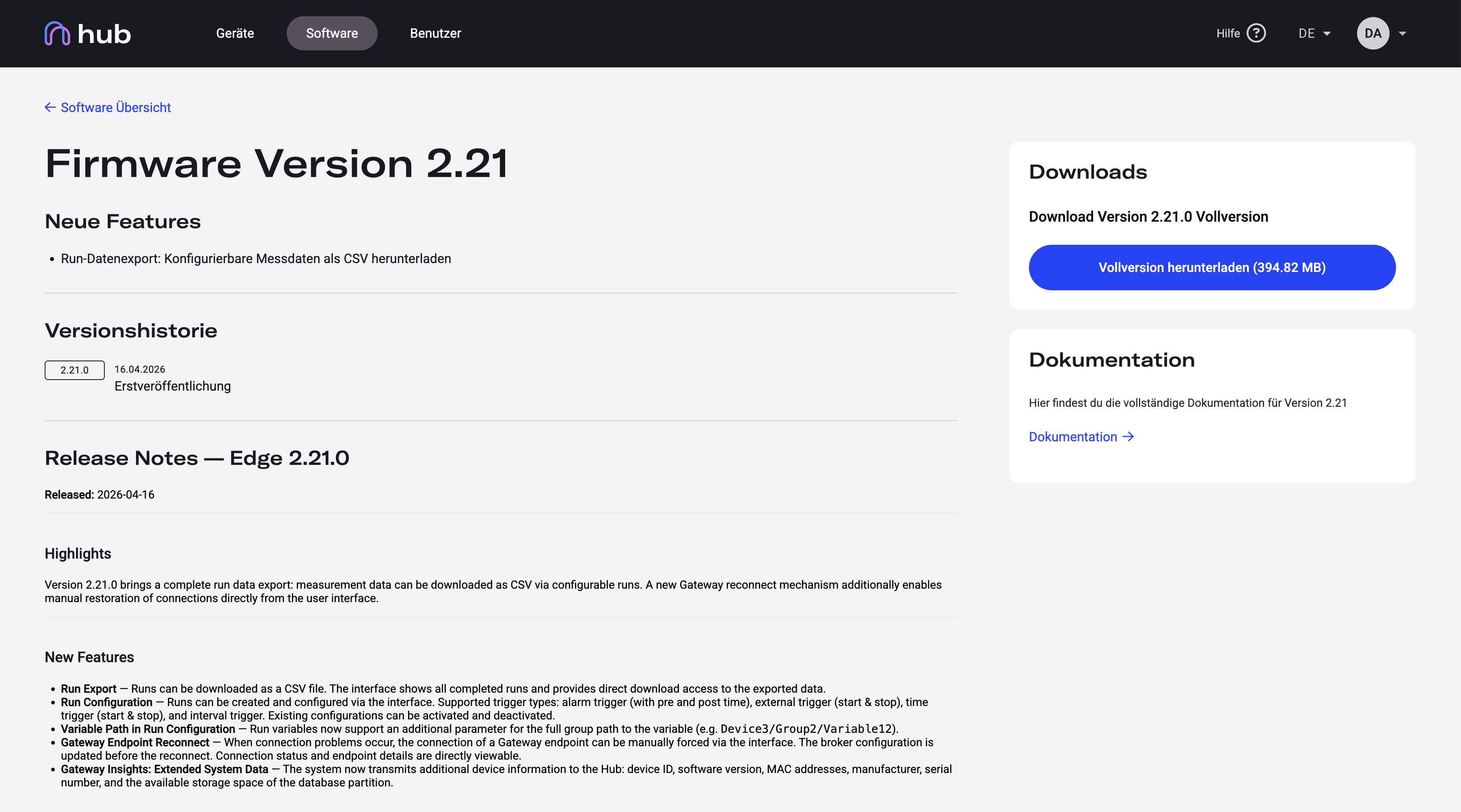Click the Version 2.21.0 brings highlights paragraph
This screenshot has width=1461, height=812.
pos(493,592)
